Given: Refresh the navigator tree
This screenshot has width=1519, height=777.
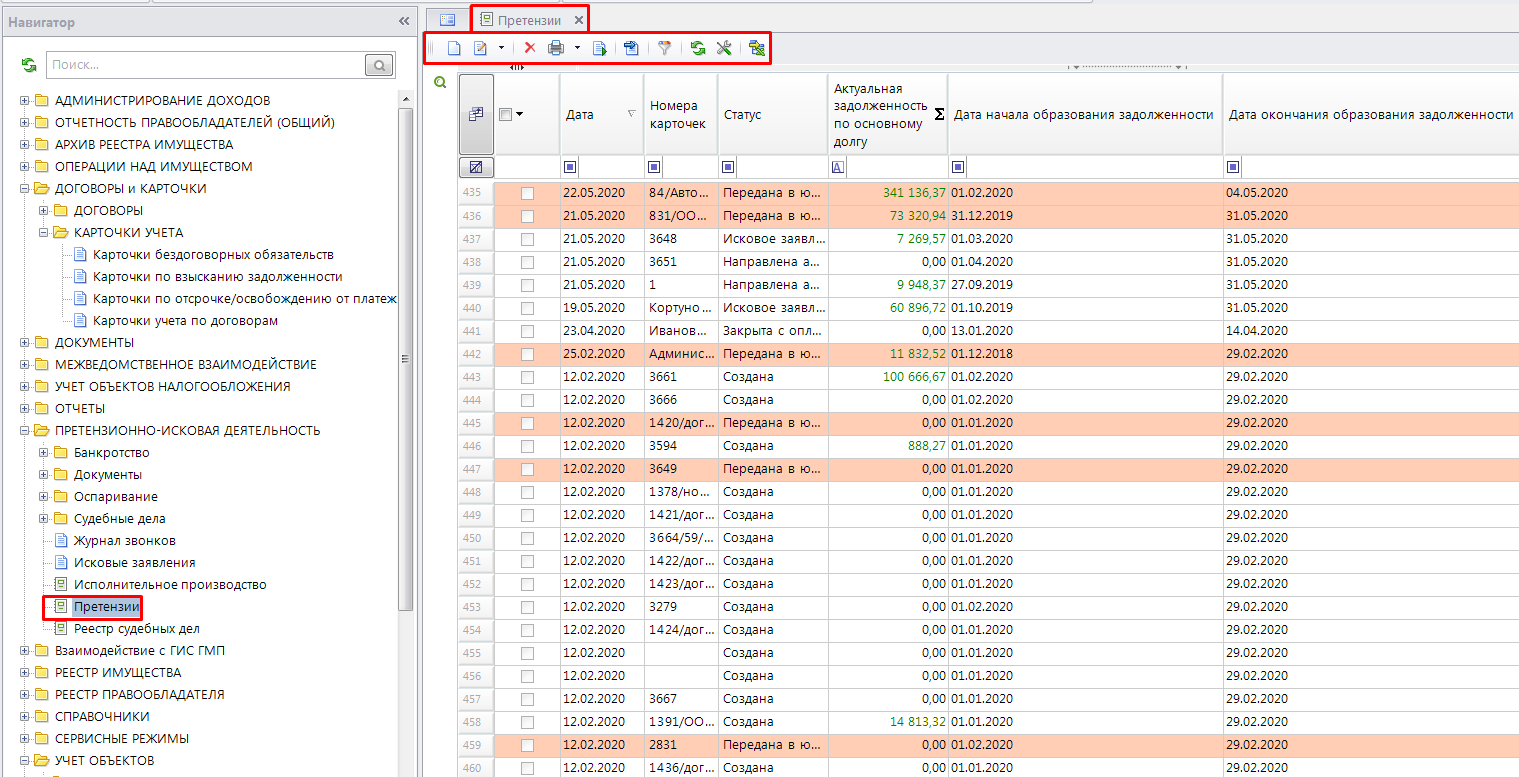Looking at the screenshot, I should (x=29, y=65).
